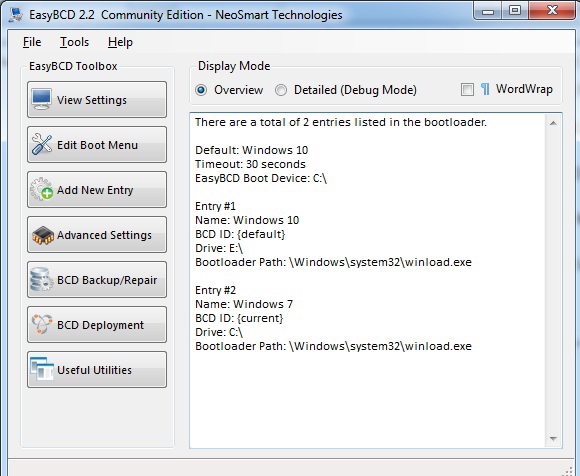
Task: Click 'BCD ID: {default}' line
Action: click(x=240, y=234)
